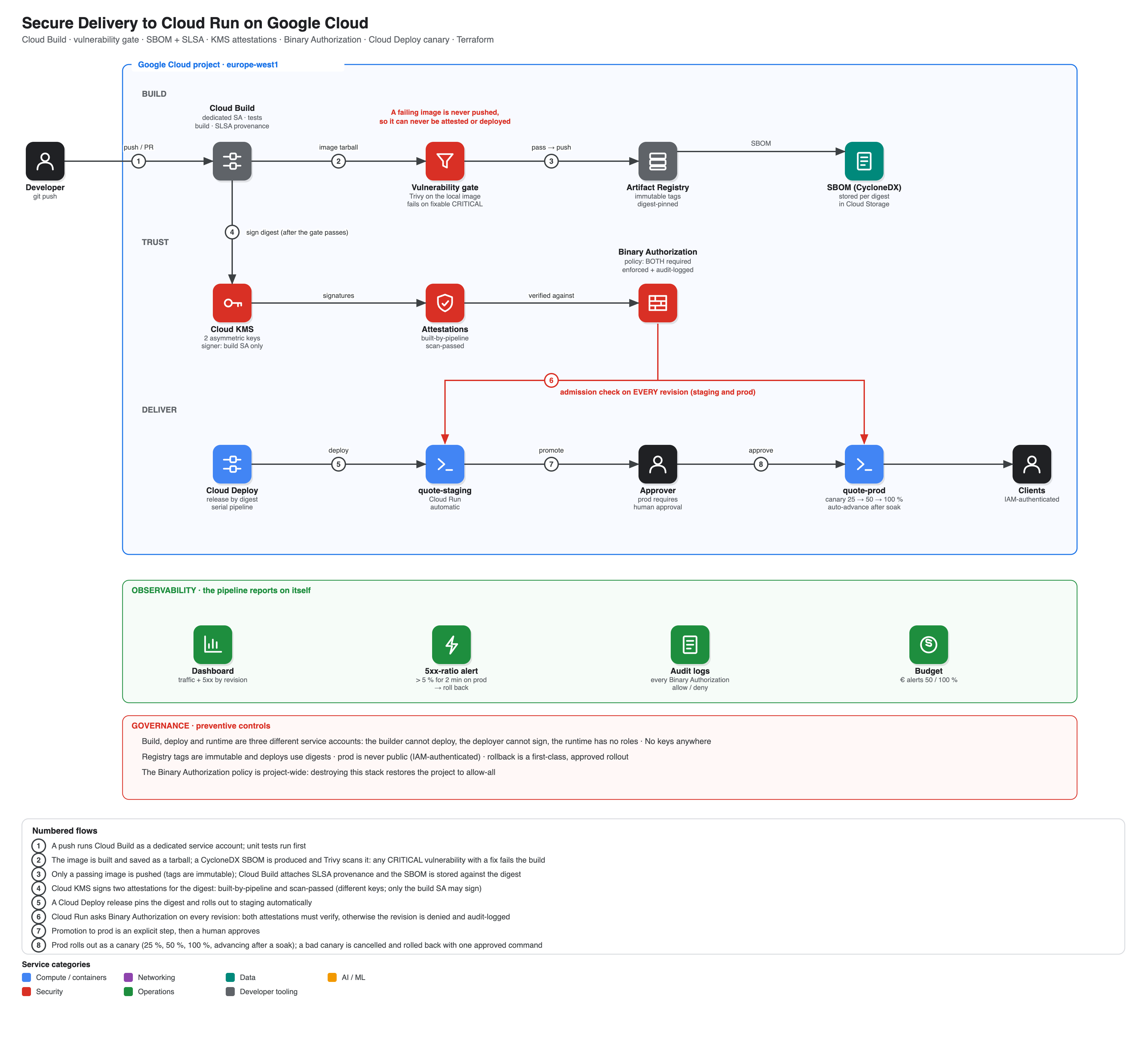The image size is (1148, 1038).
Task: Click the Clients person icon
Action: coord(1031,464)
